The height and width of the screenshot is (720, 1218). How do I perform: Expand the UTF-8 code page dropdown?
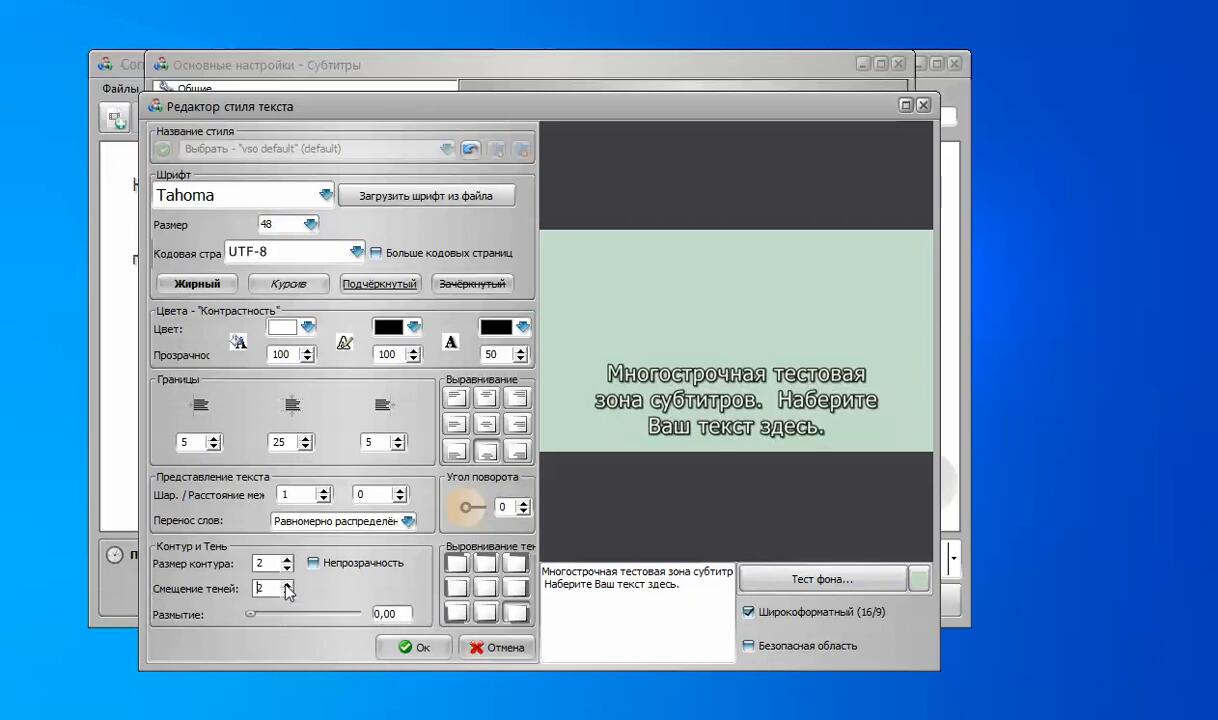point(356,252)
